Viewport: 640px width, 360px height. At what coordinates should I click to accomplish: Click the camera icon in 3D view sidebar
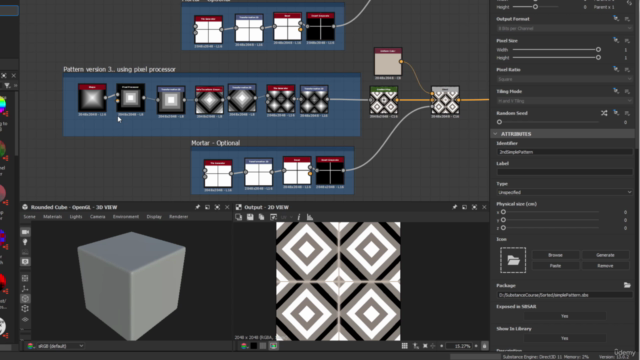(25, 232)
